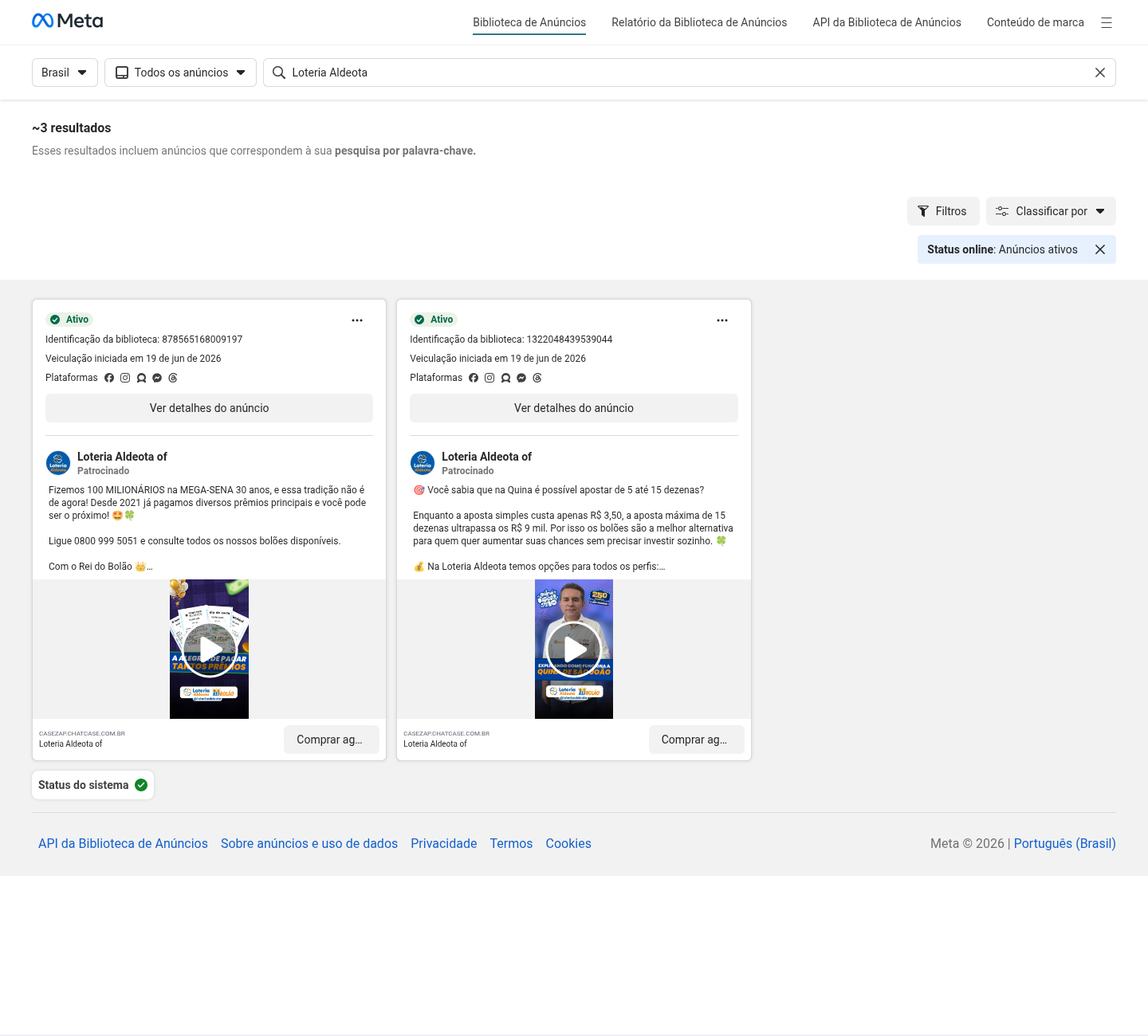The width and height of the screenshot is (1148, 1036).
Task: Click Threads platform icon on ad 878565168009197
Action: pos(173,378)
